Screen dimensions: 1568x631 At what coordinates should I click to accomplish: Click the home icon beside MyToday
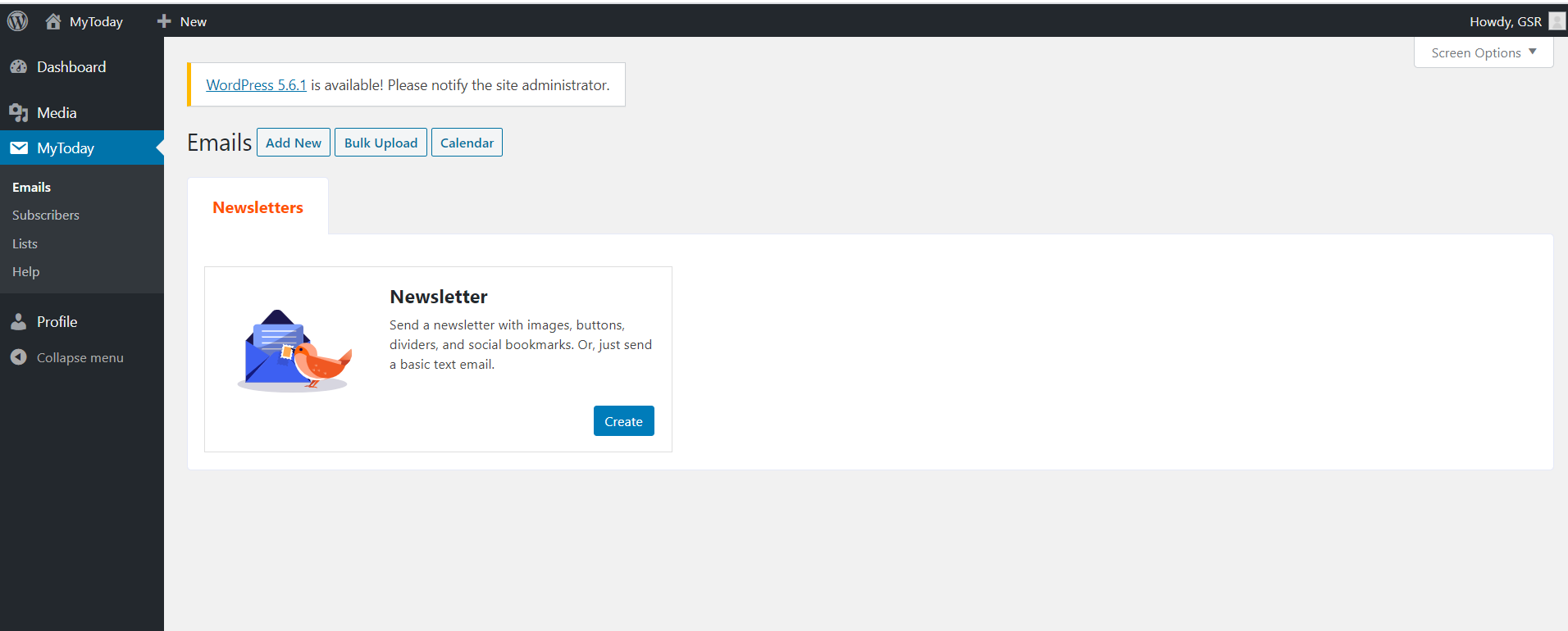point(53,21)
